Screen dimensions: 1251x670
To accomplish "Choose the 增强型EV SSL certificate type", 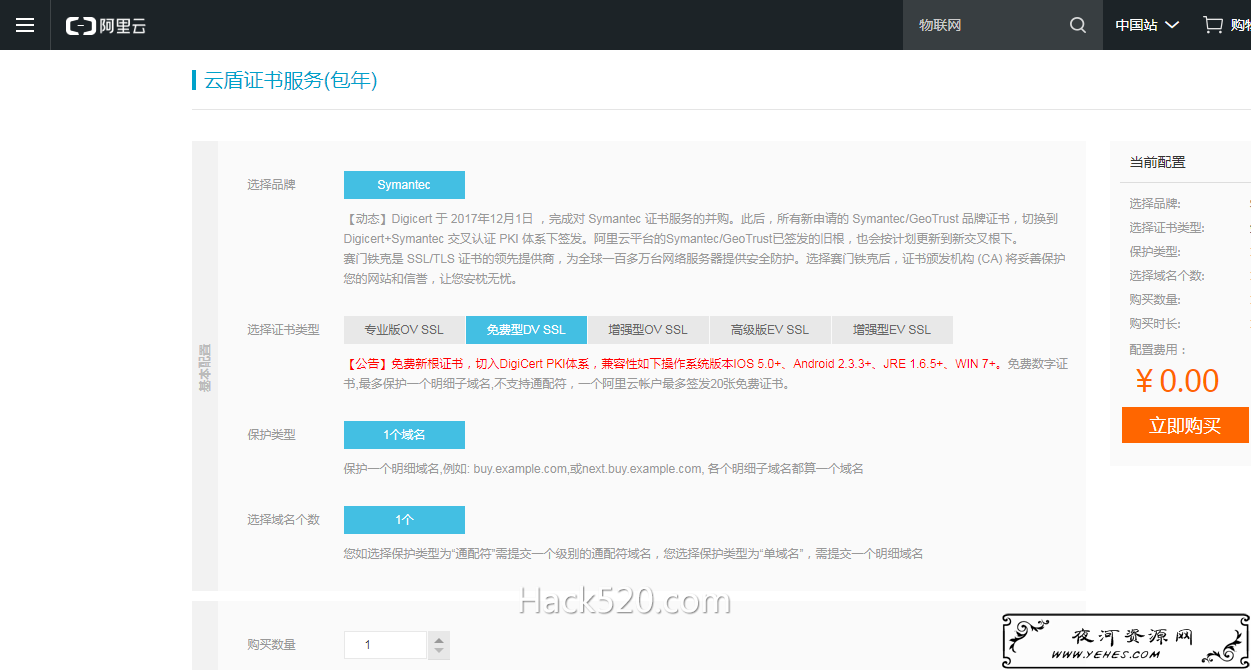I will [892, 330].
